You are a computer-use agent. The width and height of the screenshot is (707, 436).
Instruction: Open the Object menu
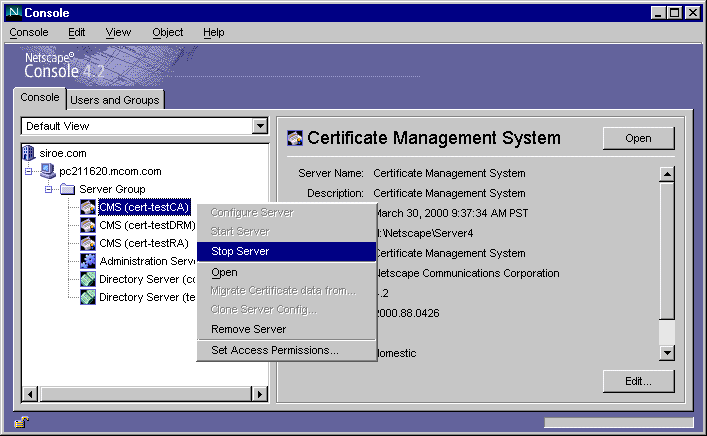pyautogui.click(x=168, y=32)
